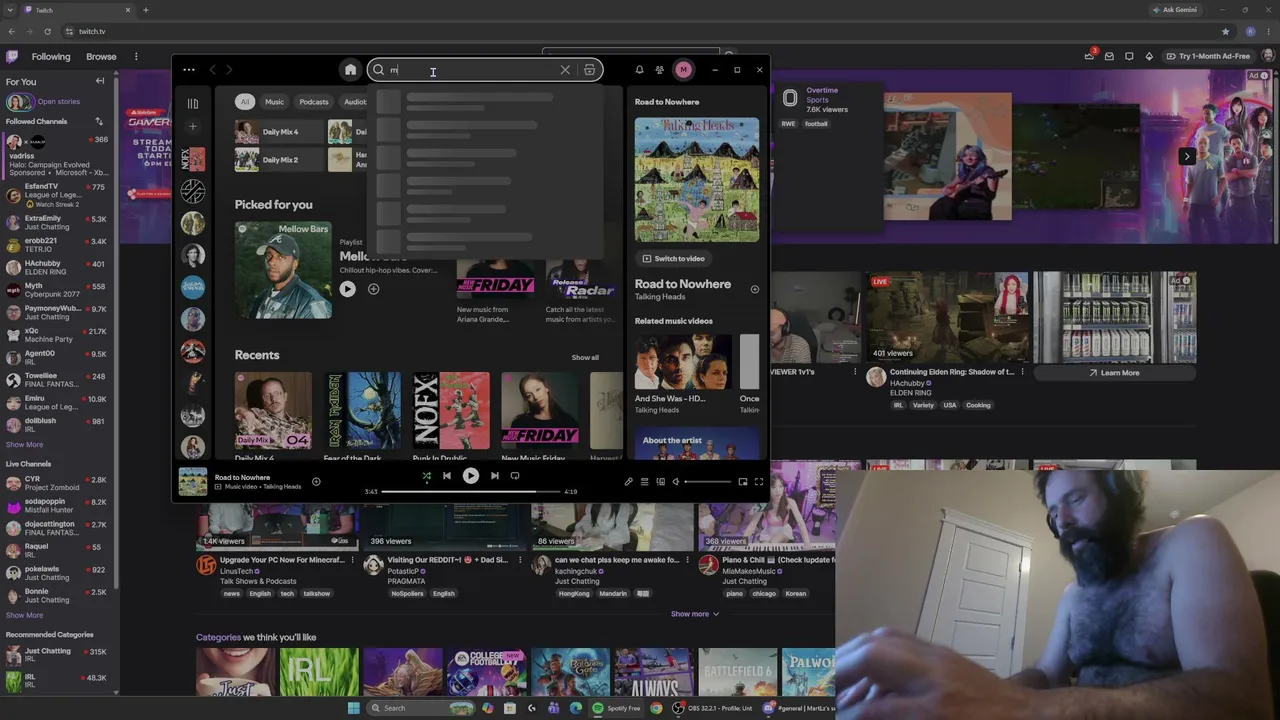Viewport: 1280px width, 720px height.
Task: Open Mellow Bars cover art
Action: click(x=283, y=270)
